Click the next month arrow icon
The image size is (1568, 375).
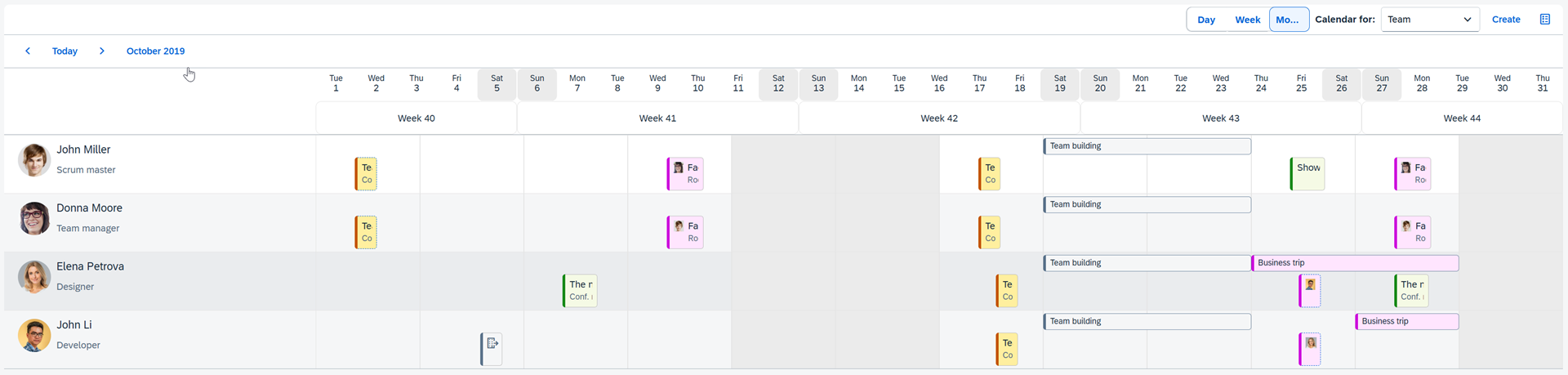pyautogui.click(x=101, y=51)
